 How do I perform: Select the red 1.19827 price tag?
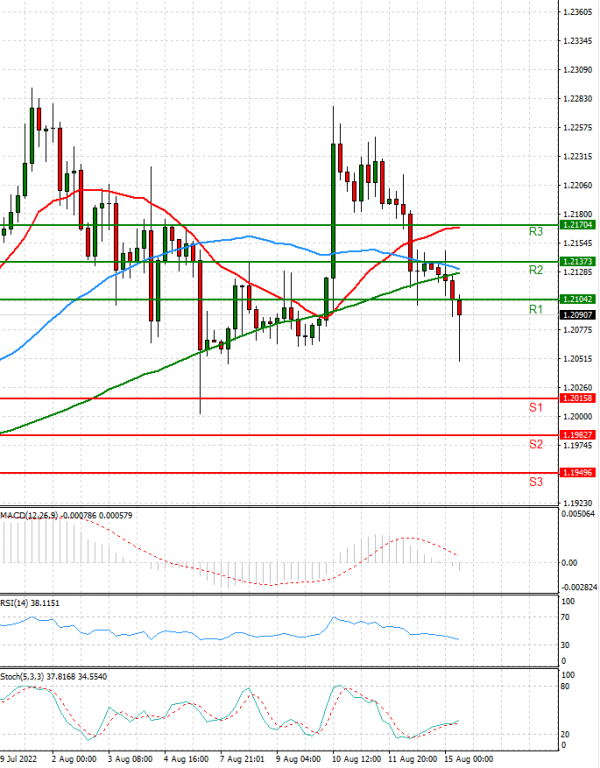(577, 435)
